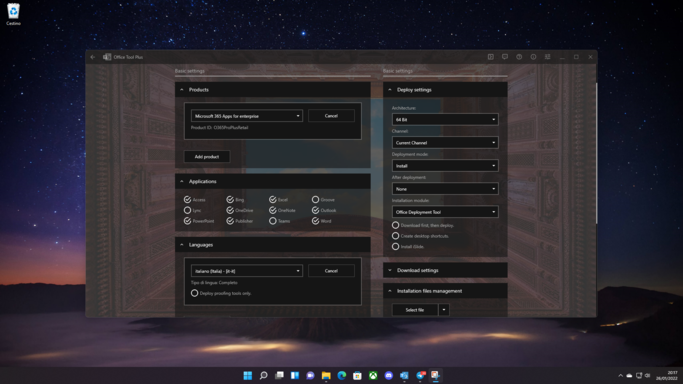The height and width of the screenshot is (384, 683).
Task: Enable the Lync application
Action: (x=187, y=210)
